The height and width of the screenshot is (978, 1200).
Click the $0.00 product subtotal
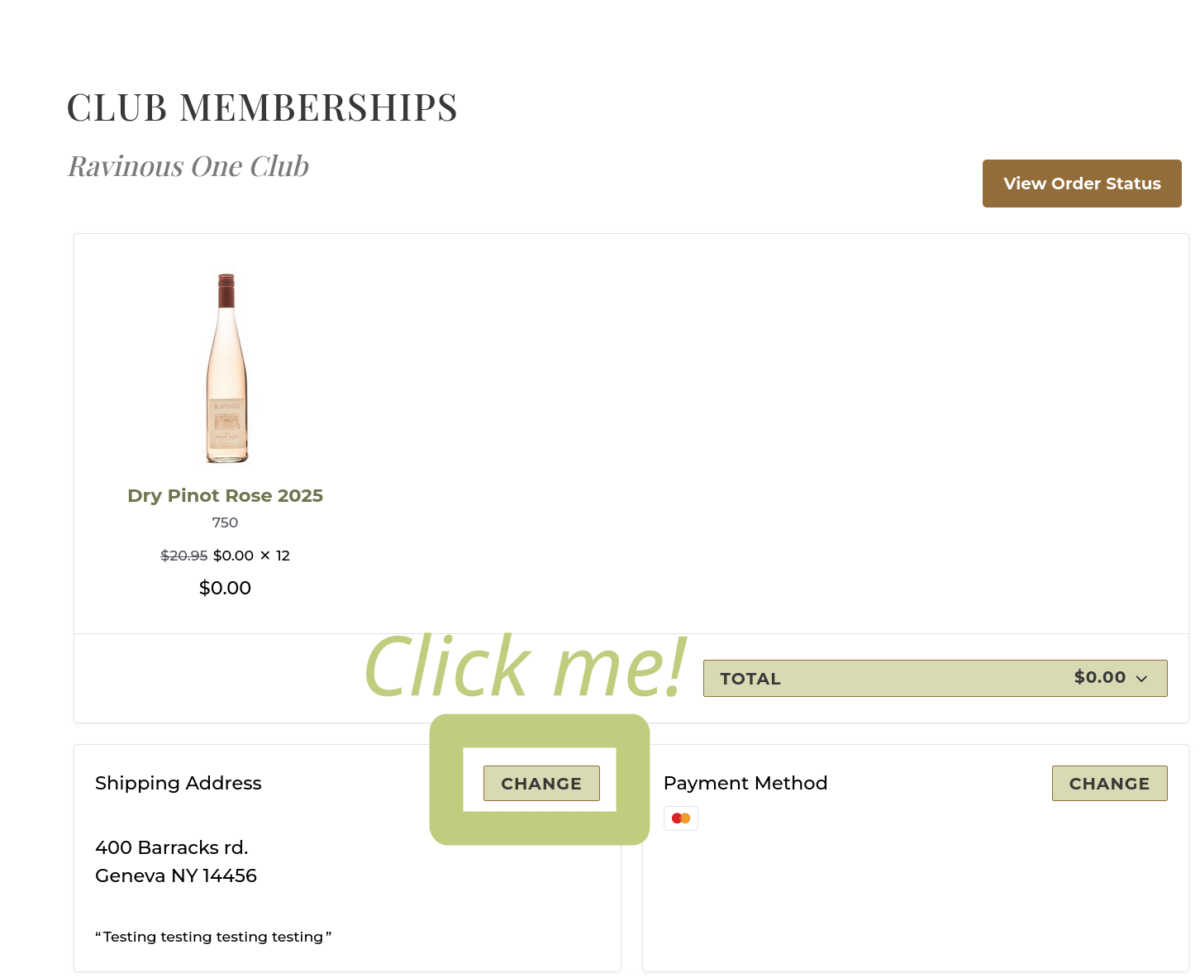click(225, 588)
